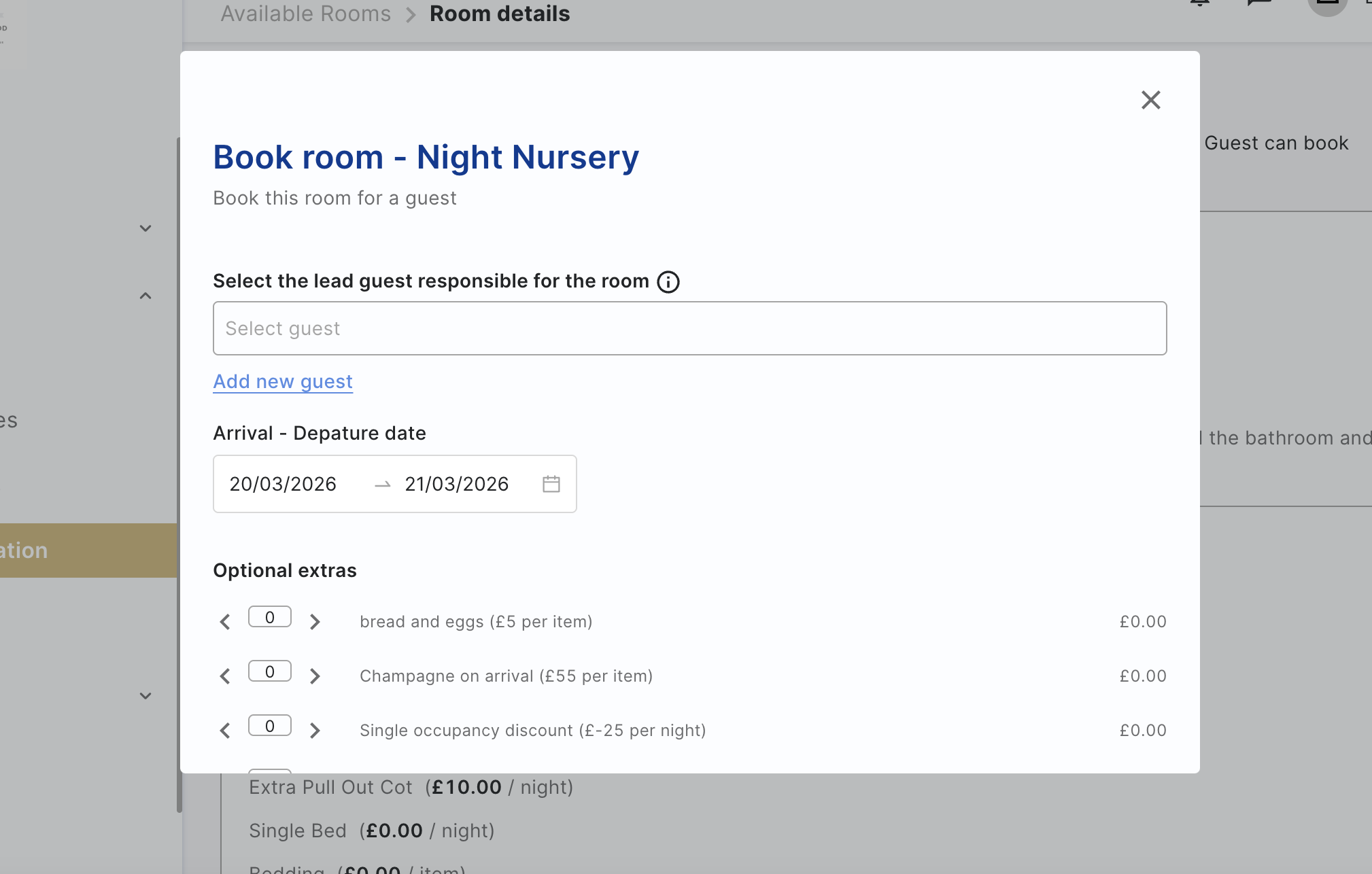Click the arrival date 20/03/2026 field
Screen dimensions: 1372x874
point(284,484)
